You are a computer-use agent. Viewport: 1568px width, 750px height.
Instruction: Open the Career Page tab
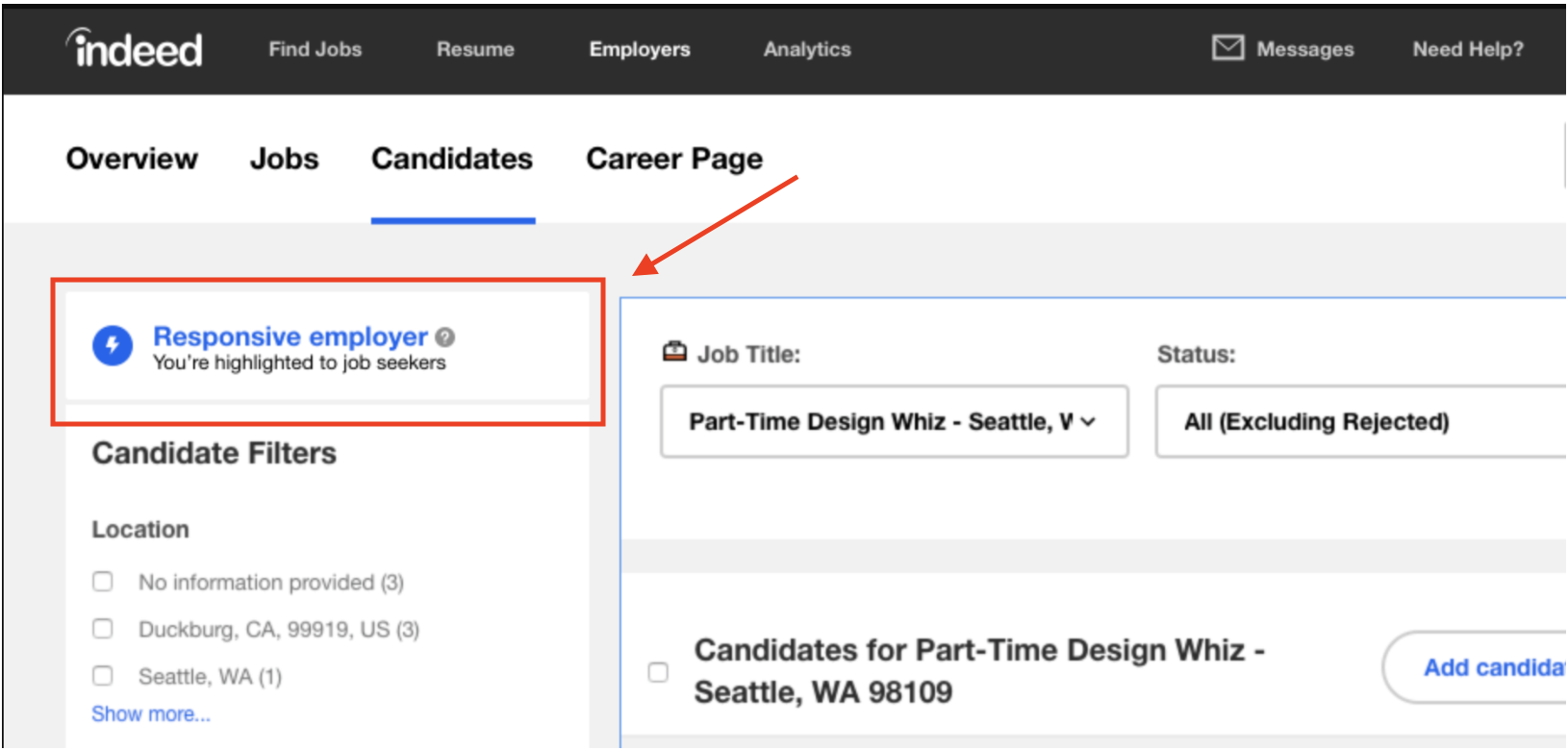click(673, 159)
